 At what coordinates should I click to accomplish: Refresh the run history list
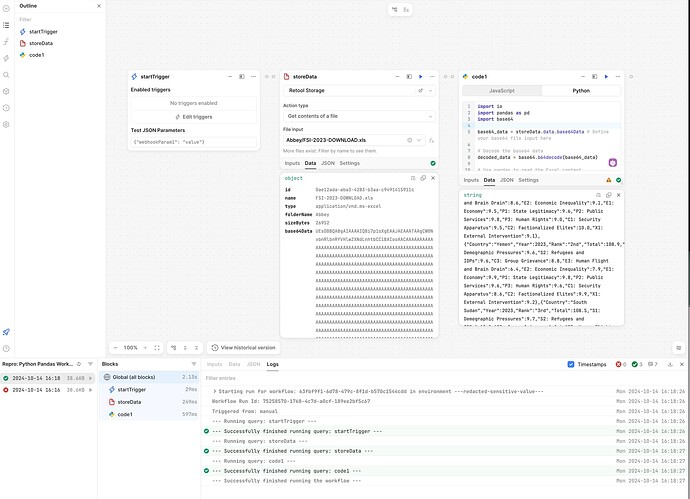click(79, 364)
